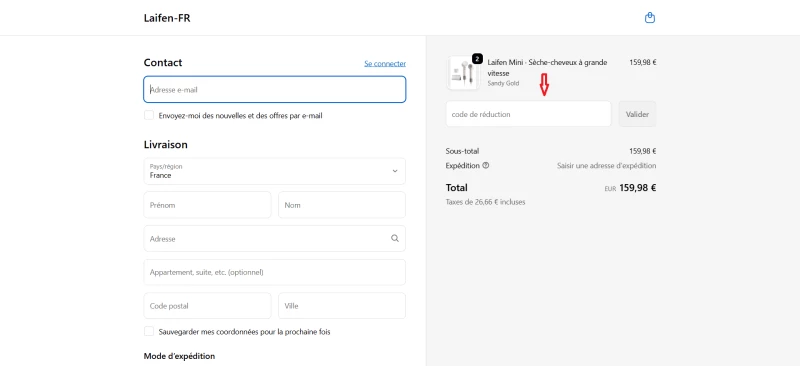Click into the Prénom field

pos(207,205)
